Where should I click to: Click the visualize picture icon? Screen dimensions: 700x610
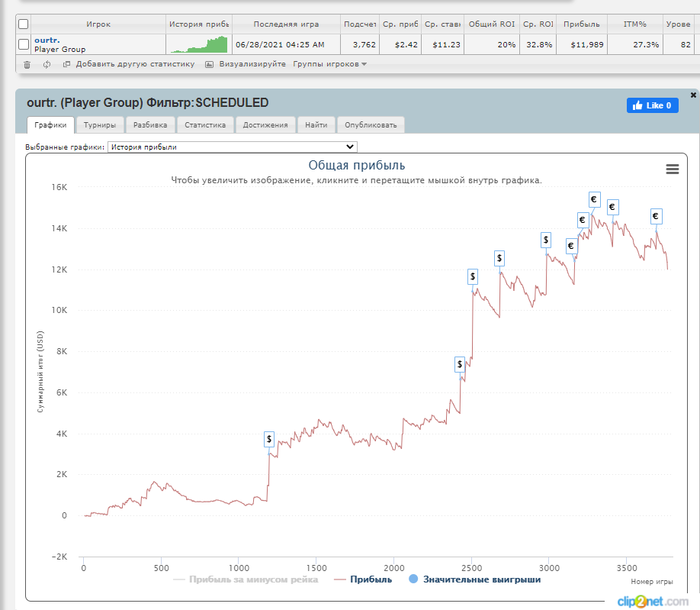pos(209,64)
